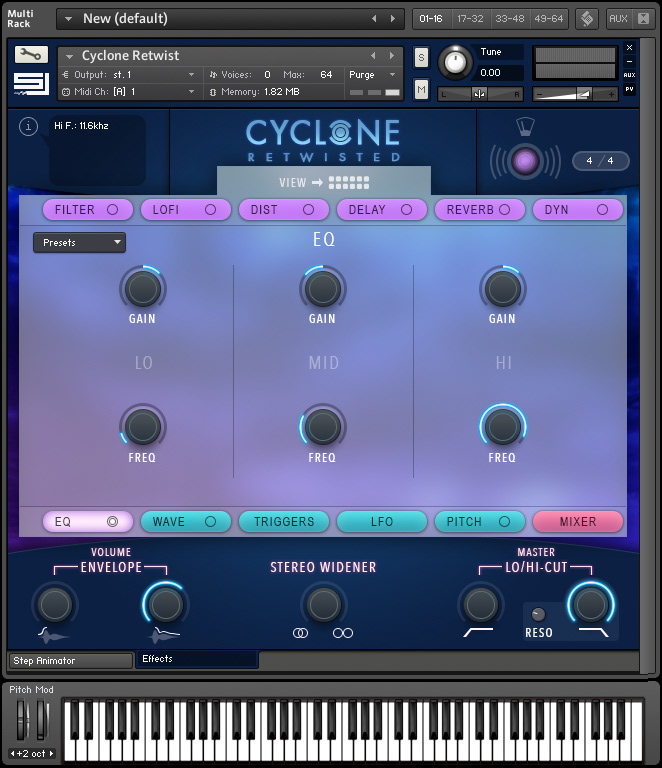This screenshot has width=662, height=768.
Task: Shift keyboard octave down
Action: [x=13, y=753]
